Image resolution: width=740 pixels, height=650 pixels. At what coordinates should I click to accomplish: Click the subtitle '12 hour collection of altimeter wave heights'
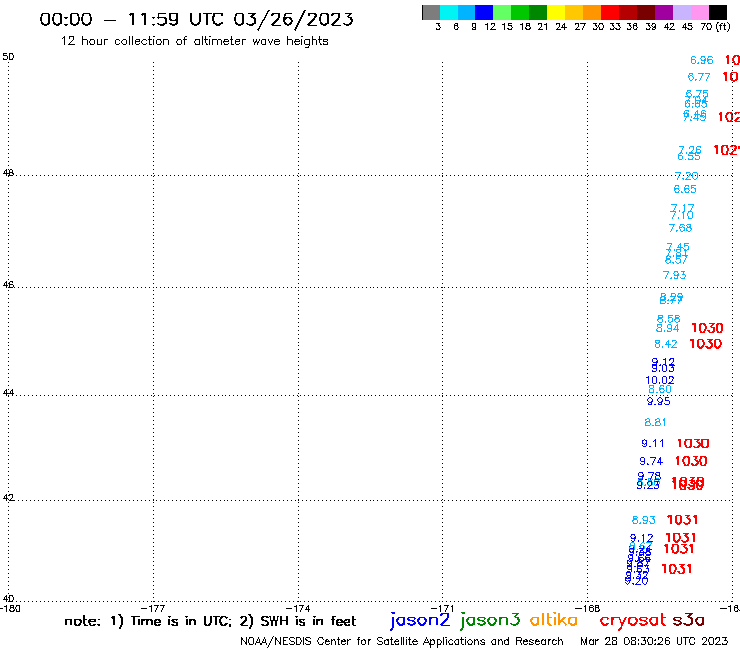(194, 41)
